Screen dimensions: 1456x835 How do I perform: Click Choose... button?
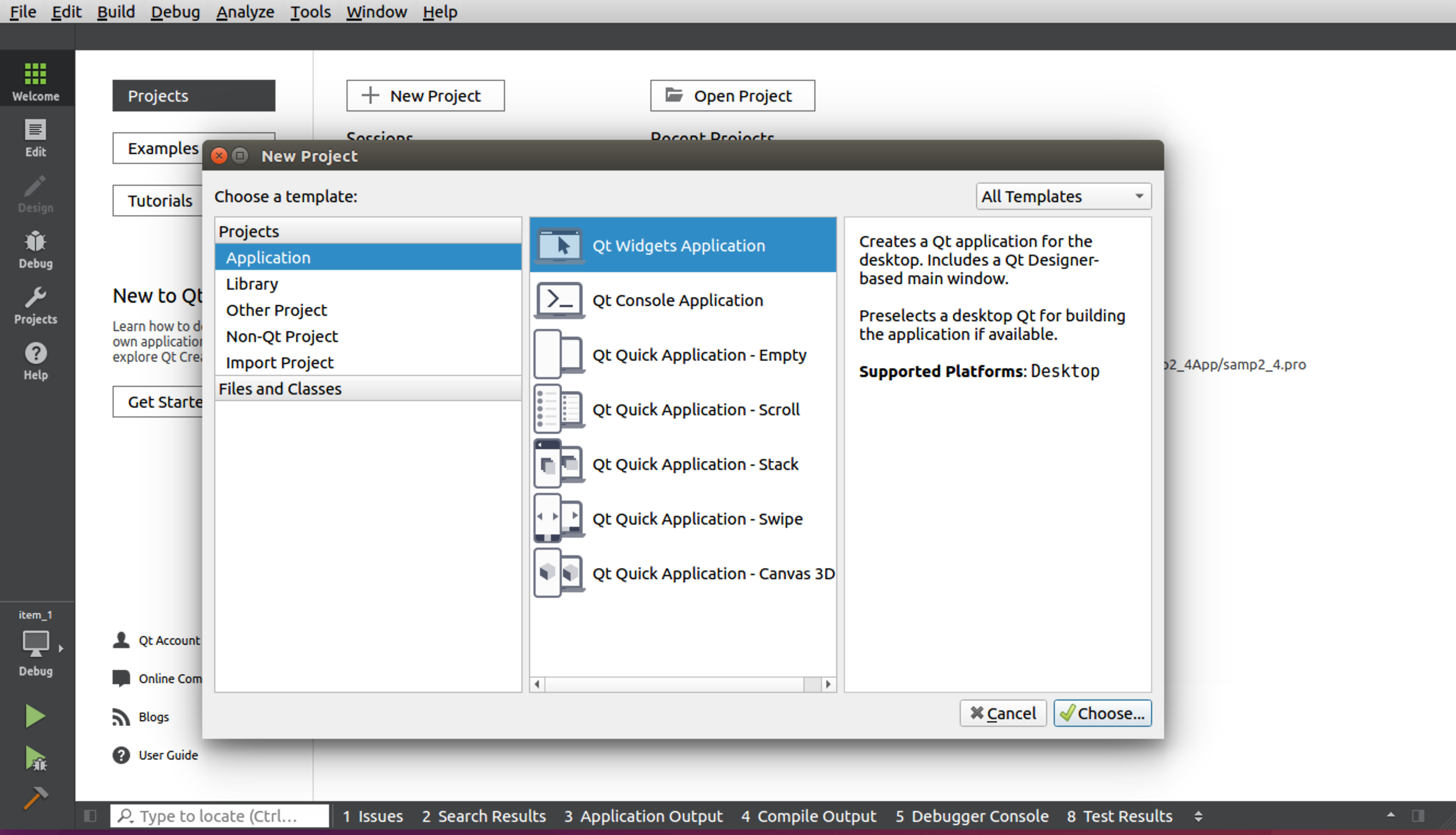pos(1102,713)
